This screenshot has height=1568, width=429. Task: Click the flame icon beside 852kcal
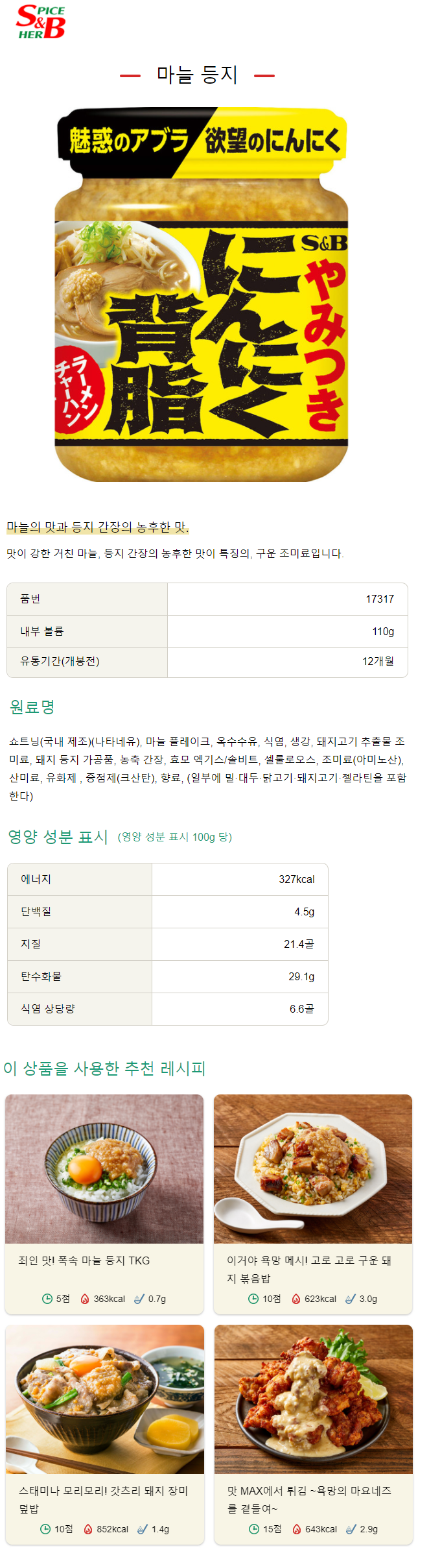87,1528
